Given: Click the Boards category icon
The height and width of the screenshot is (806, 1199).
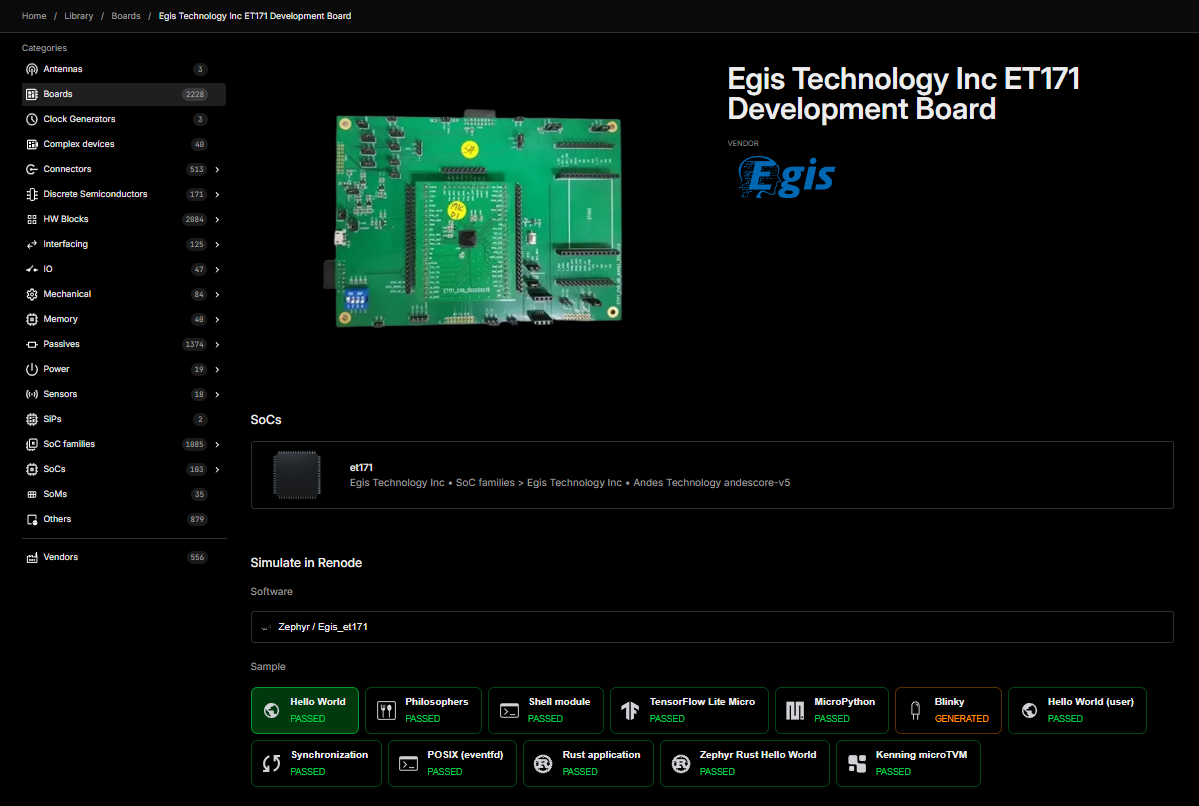Looking at the screenshot, I should click(31, 94).
